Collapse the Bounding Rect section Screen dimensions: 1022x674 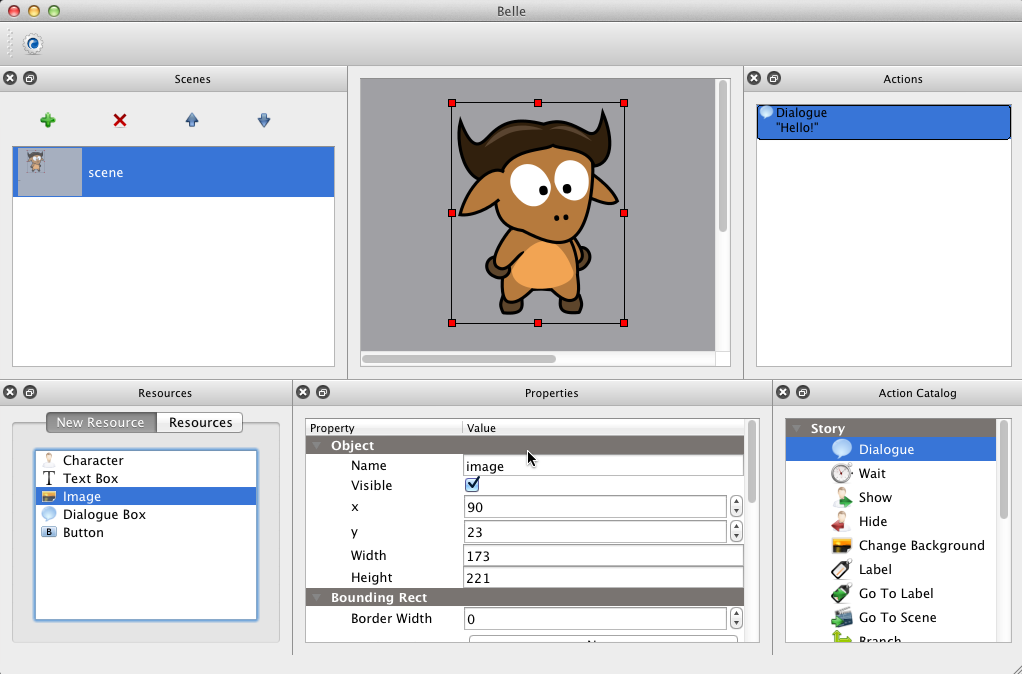317,598
